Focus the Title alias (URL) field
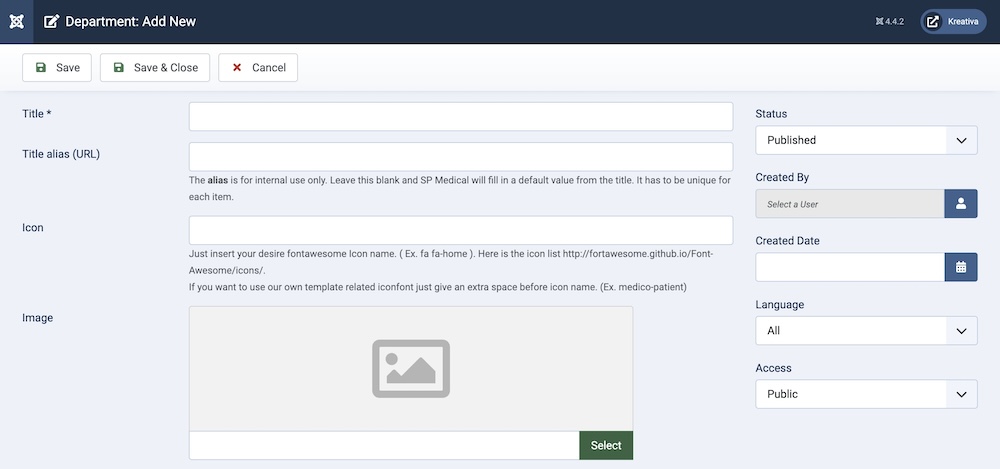The width and height of the screenshot is (1000, 469). (460, 156)
